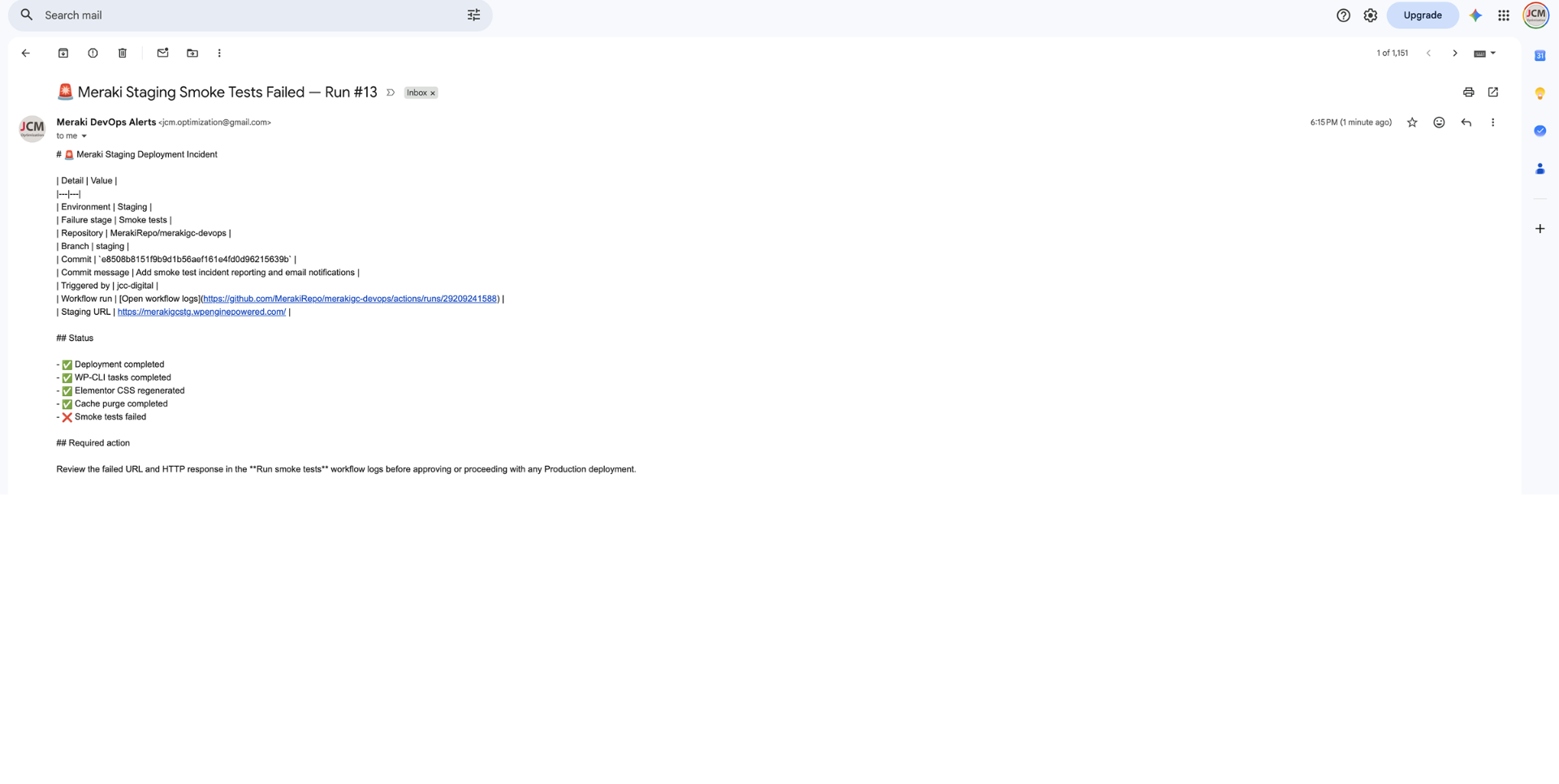1559x784 pixels.
Task: Star this message
Action: click(1412, 123)
